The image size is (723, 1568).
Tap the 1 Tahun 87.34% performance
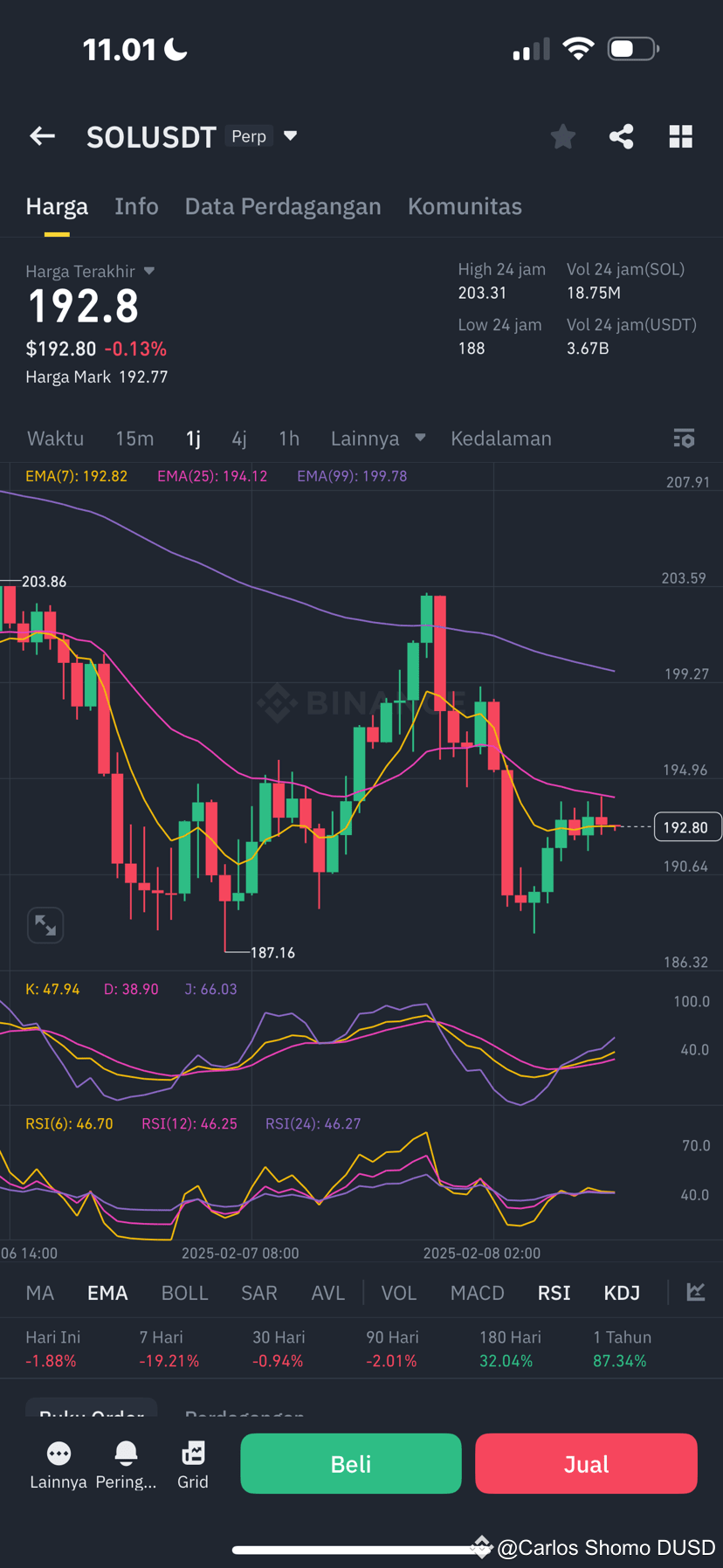click(x=622, y=1349)
